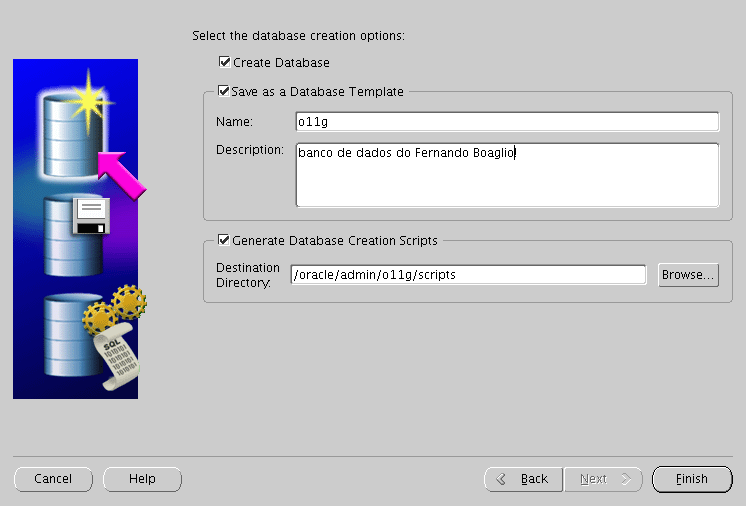This screenshot has width=746, height=506.
Task: Finish the database configuration wizard
Action: point(692,479)
